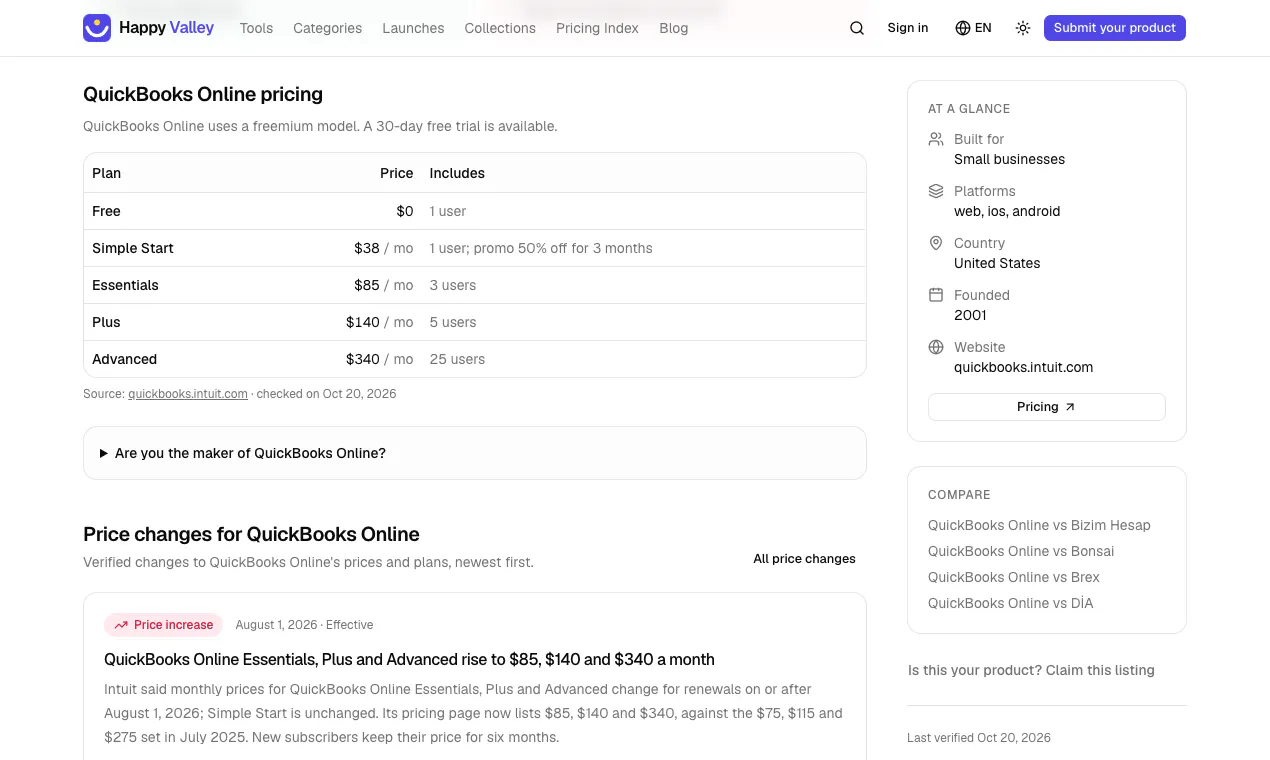Click the Built for people icon
Image resolution: width=1270 pixels, height=760 pixels.
click(x=936, y=139)
